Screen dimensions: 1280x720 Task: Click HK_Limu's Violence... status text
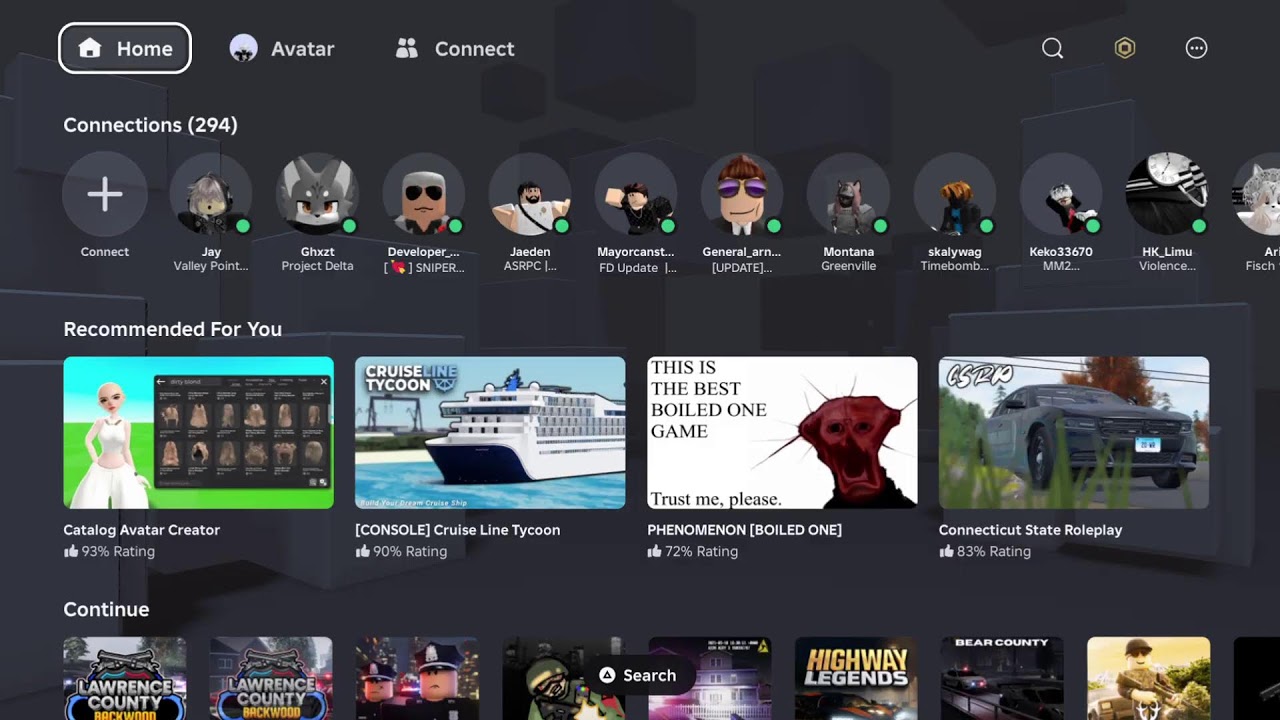[x=1168, y=266]
